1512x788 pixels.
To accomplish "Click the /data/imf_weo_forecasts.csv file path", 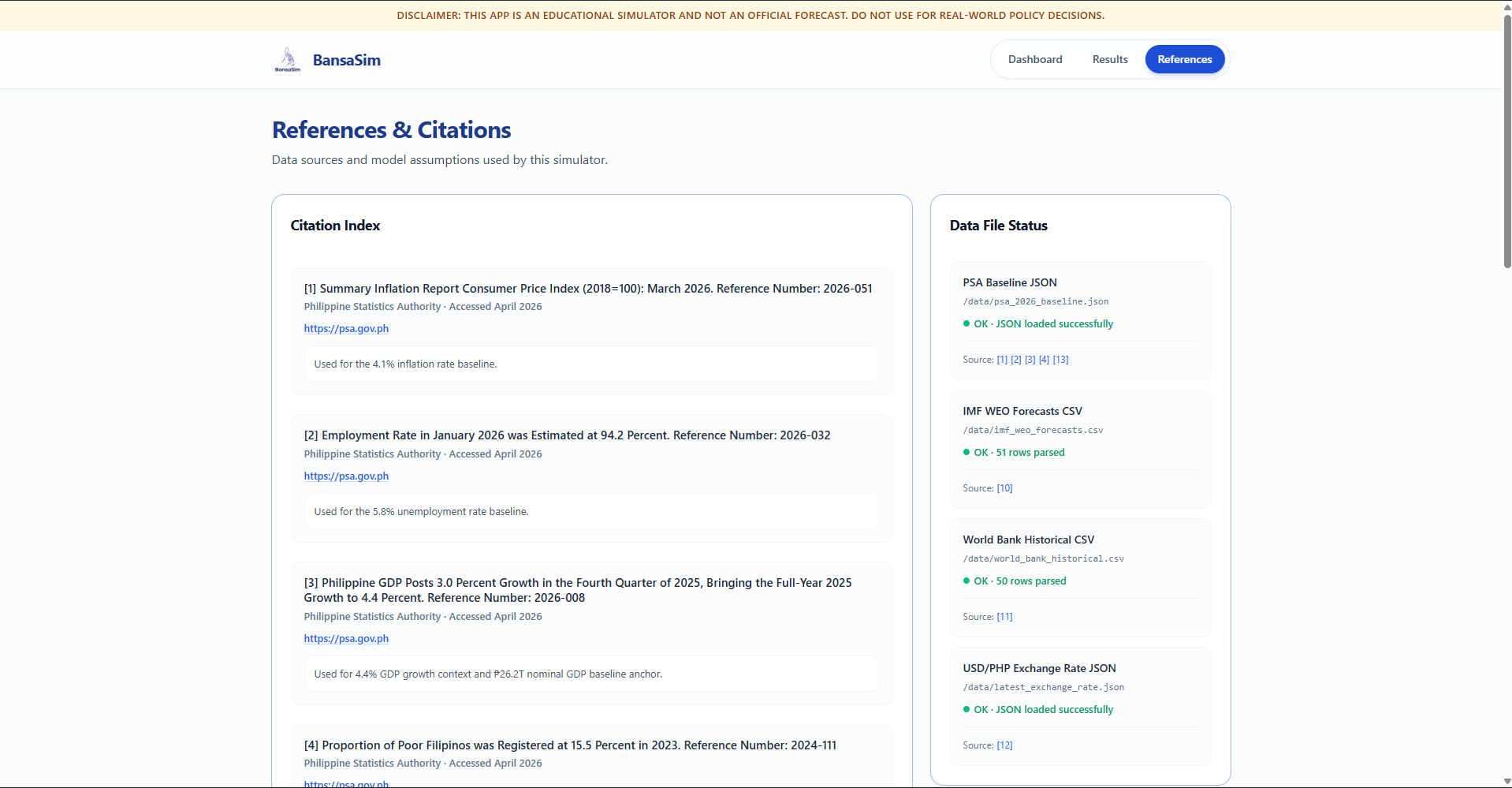I will click(1033, 430).
